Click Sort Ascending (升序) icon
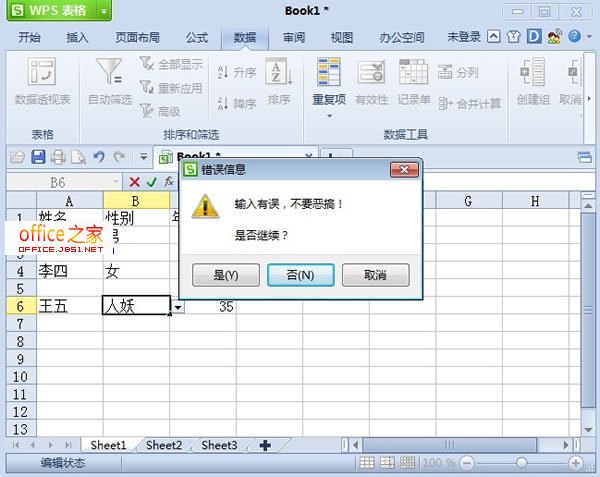 223,72
